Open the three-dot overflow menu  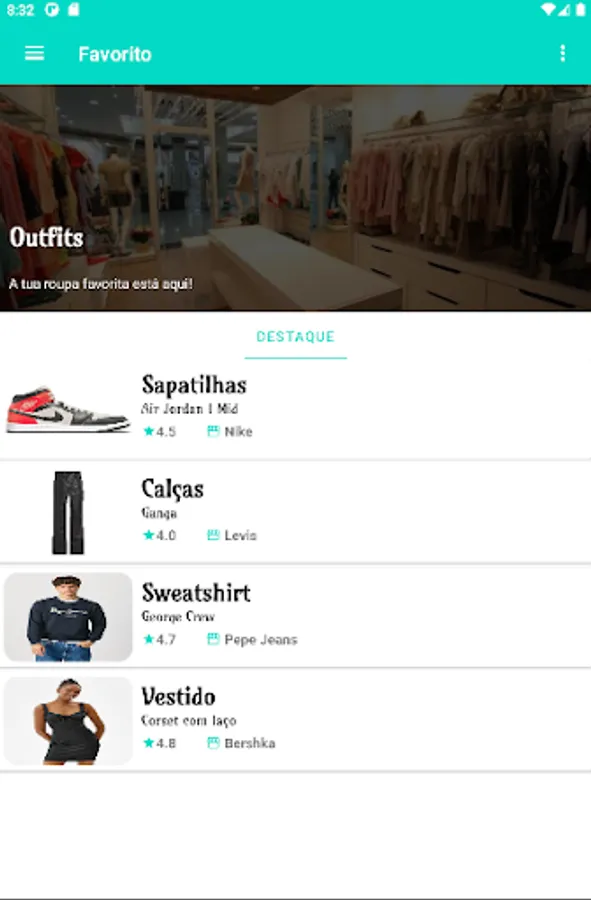562,53
